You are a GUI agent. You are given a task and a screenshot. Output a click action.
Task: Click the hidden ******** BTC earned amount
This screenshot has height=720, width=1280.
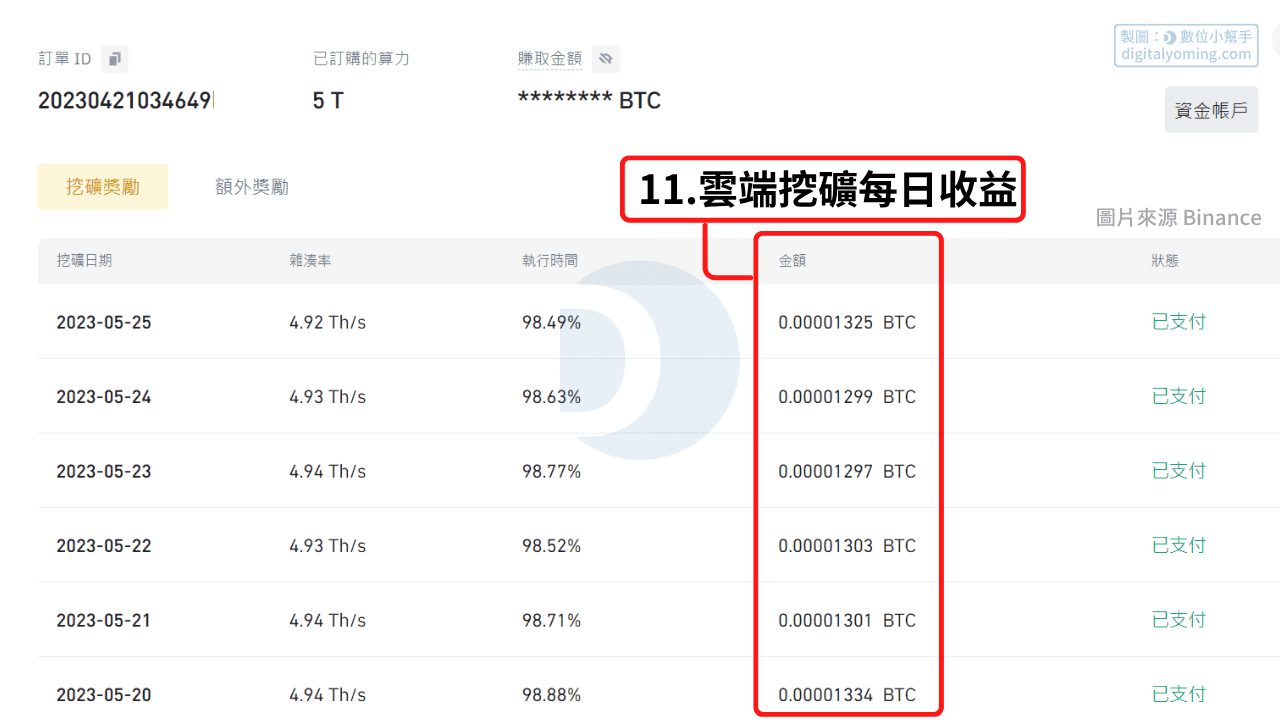(589, 101)
